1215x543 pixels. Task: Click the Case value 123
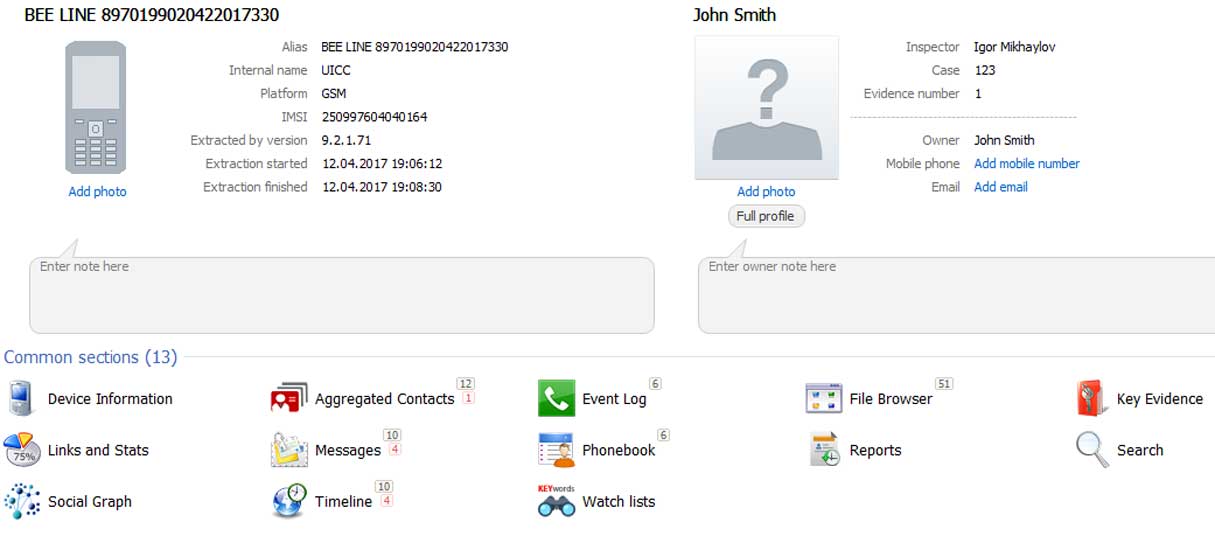[984, 70]
